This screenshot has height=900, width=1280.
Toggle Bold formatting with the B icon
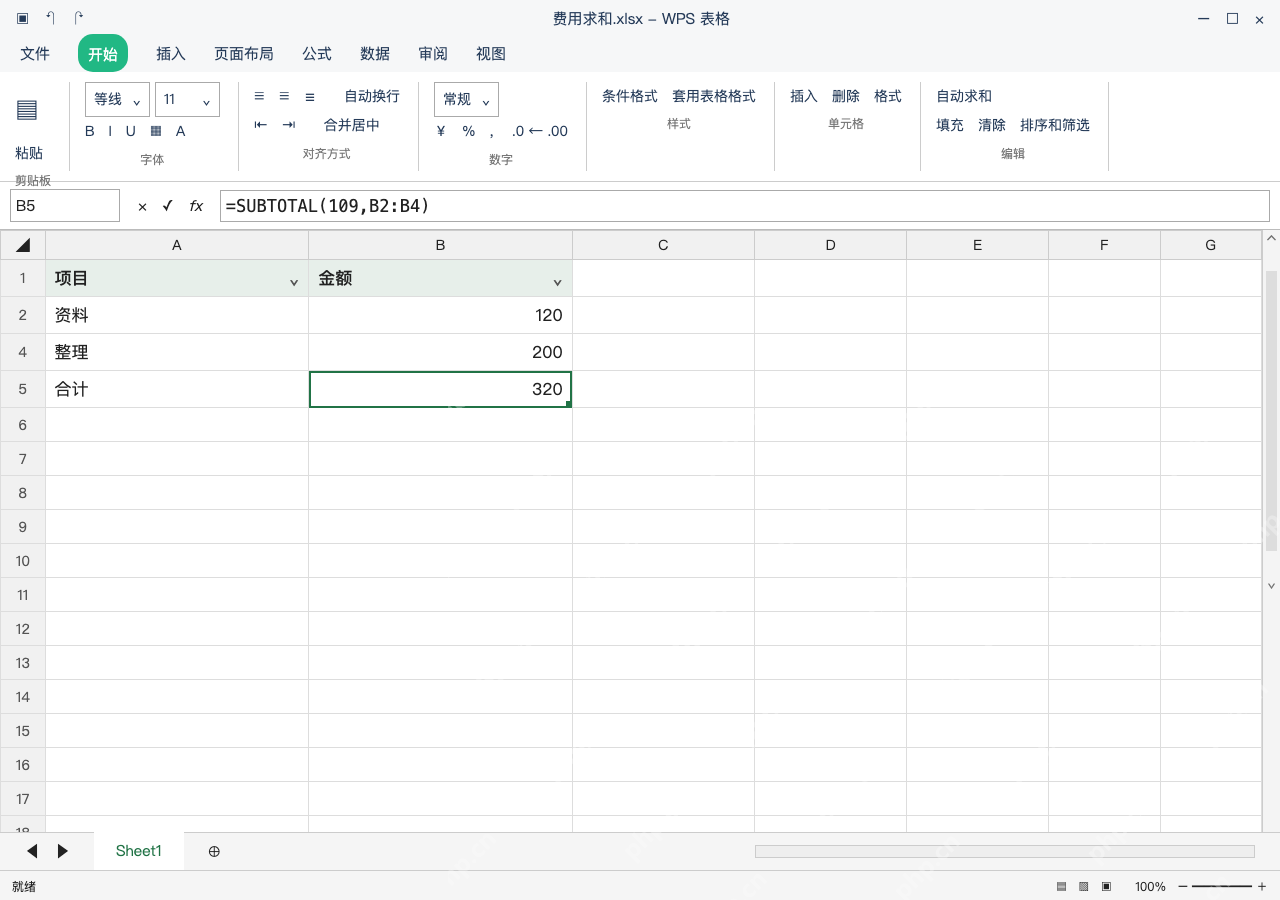point(90,131)
